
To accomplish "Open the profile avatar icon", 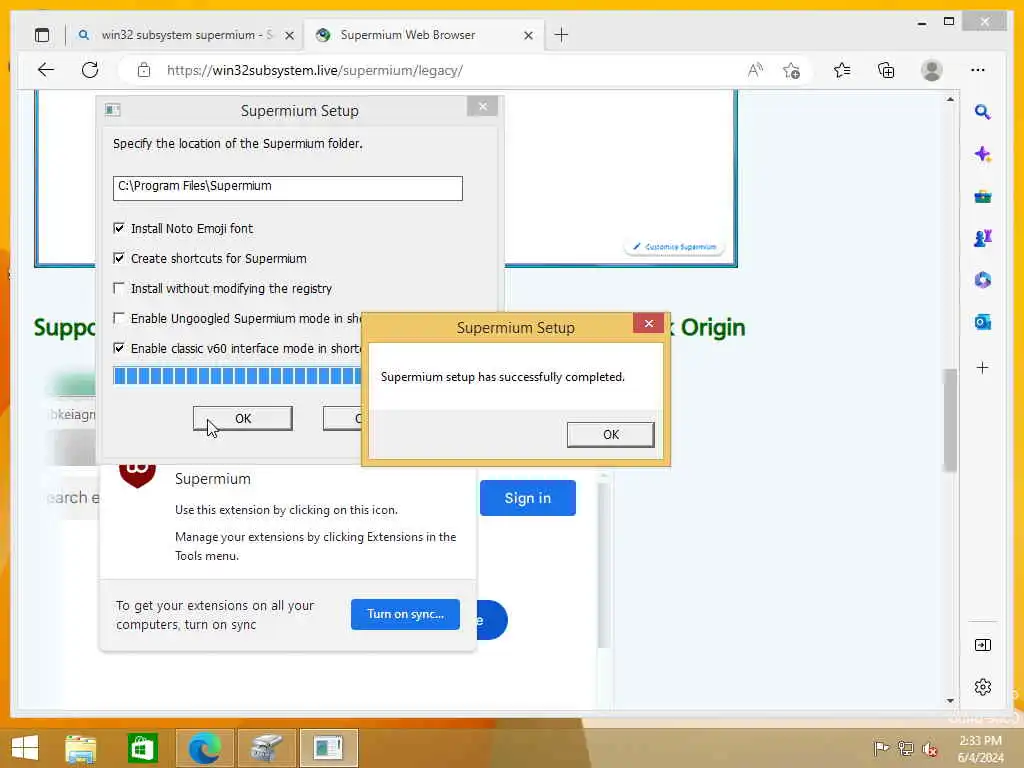I will click(932, 71).
